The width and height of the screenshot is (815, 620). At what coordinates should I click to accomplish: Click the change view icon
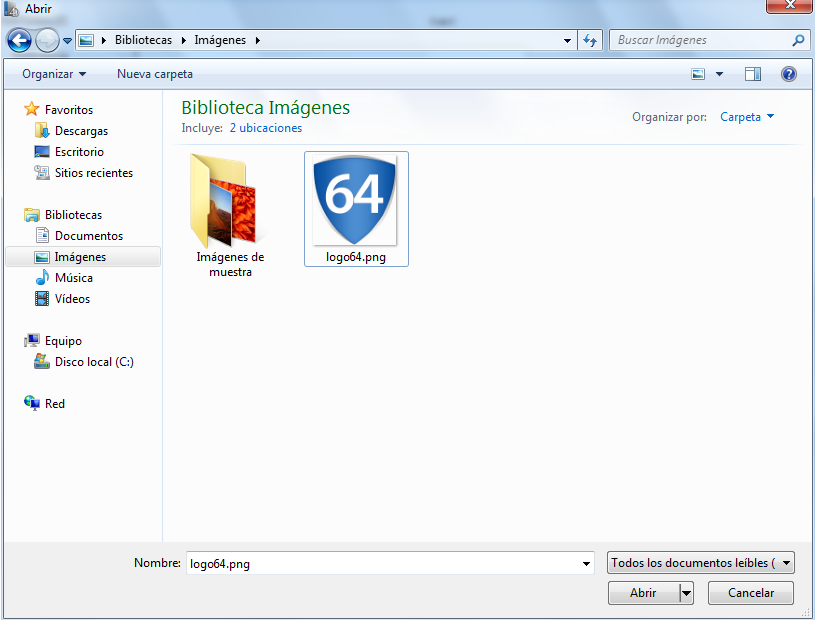[x=699, y=74]
